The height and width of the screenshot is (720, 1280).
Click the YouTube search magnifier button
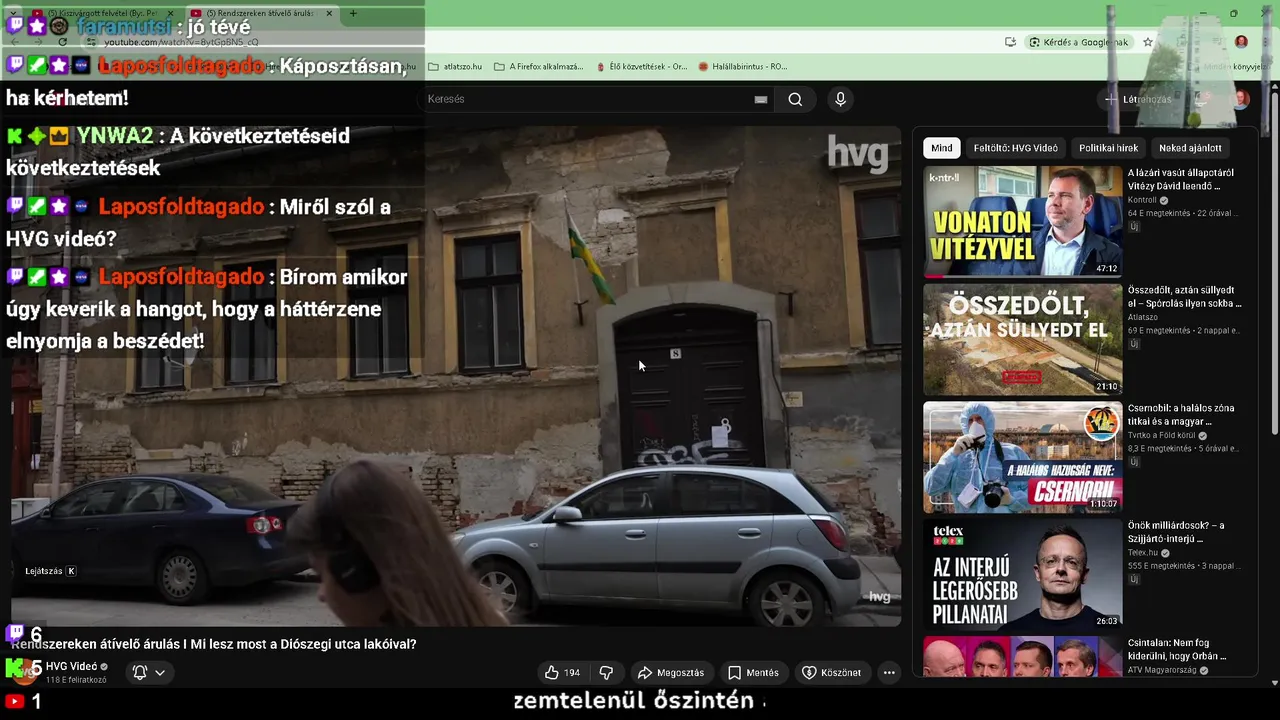pyautogui.click(x=795, y=99)
